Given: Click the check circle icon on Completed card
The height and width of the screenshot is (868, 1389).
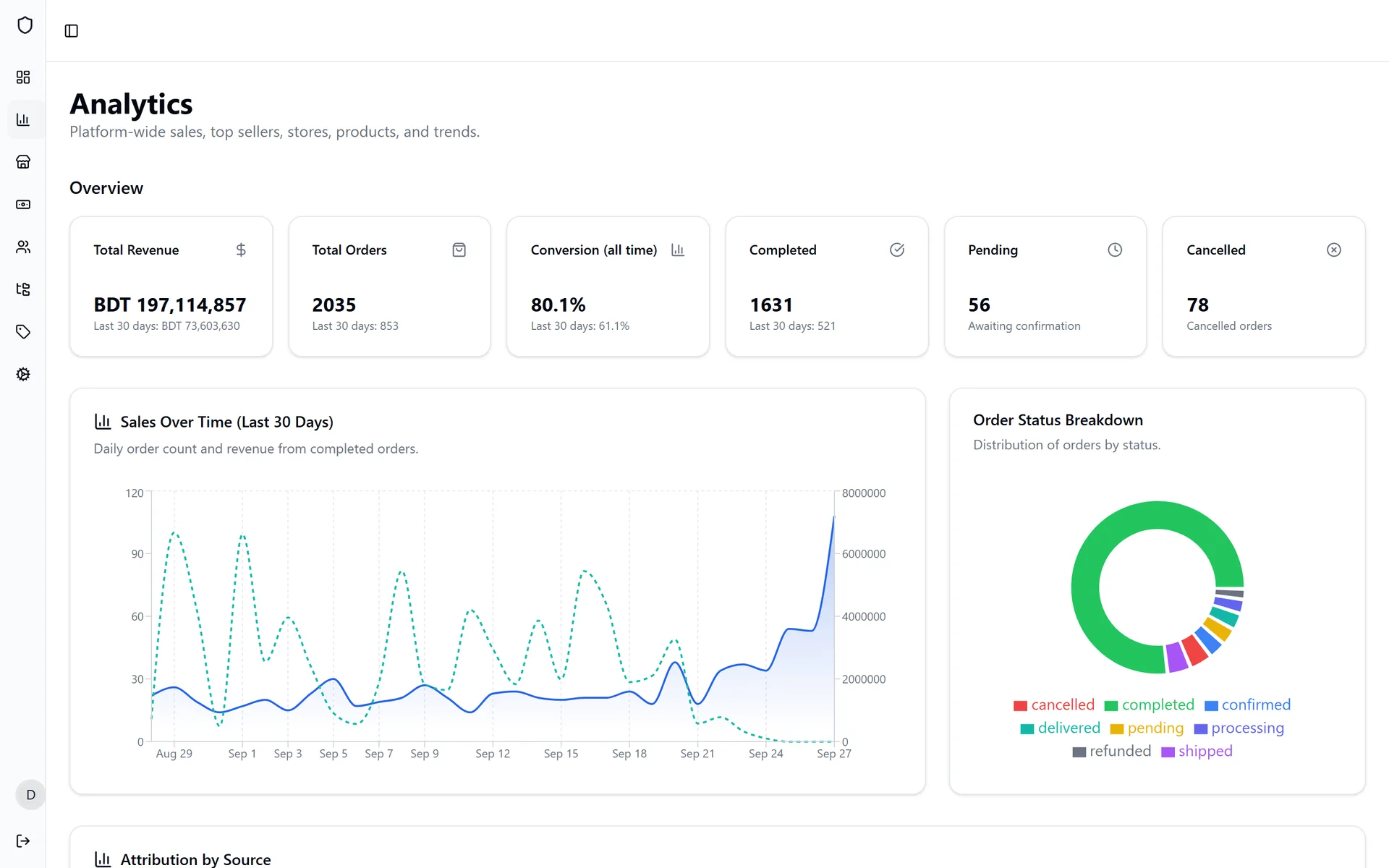Looking at the screenshot, I should (897, 250).
